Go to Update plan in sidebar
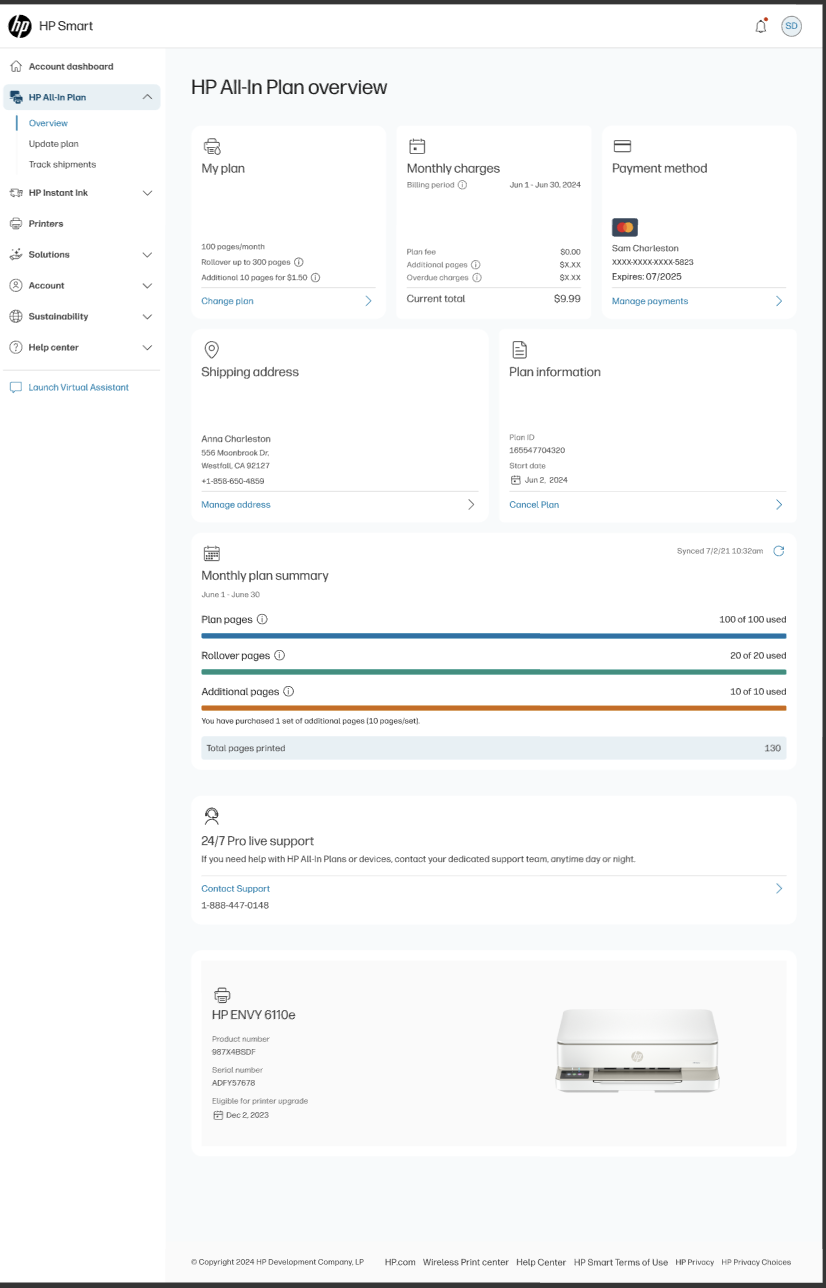 (53, 144)
